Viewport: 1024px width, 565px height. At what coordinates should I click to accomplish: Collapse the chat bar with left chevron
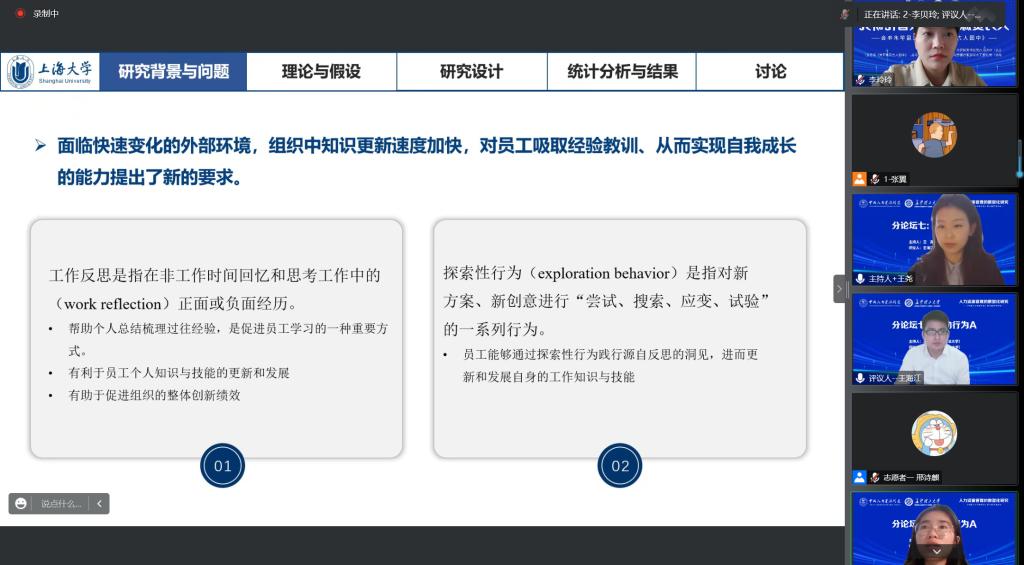pos(99,504)
